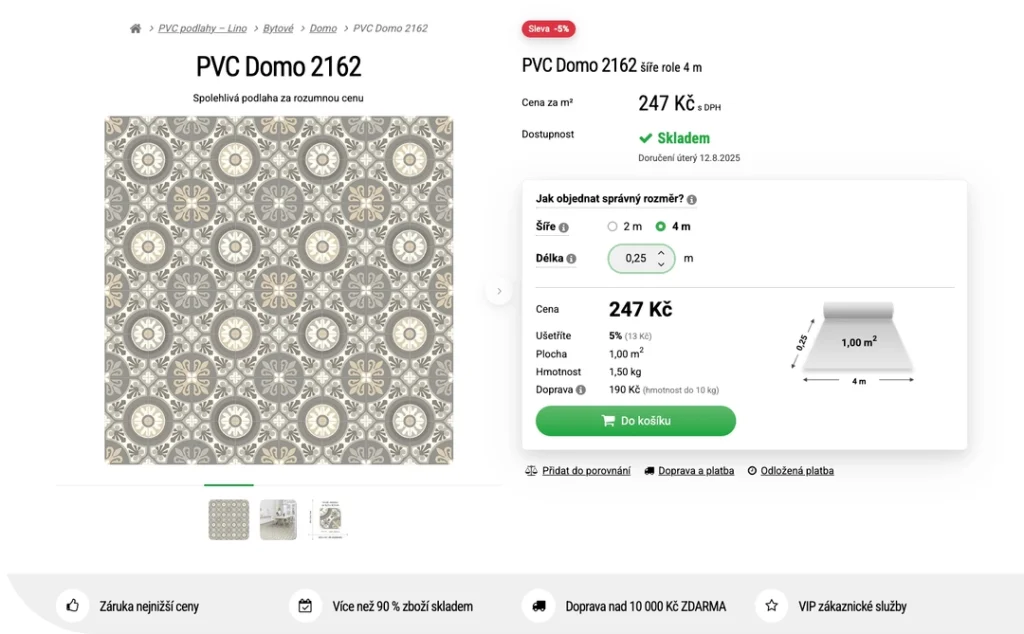Viewport: 1024px width, 634px height.
Task: Open the 'Přidat do porovnání' link
Action: [x=586, y=471]
